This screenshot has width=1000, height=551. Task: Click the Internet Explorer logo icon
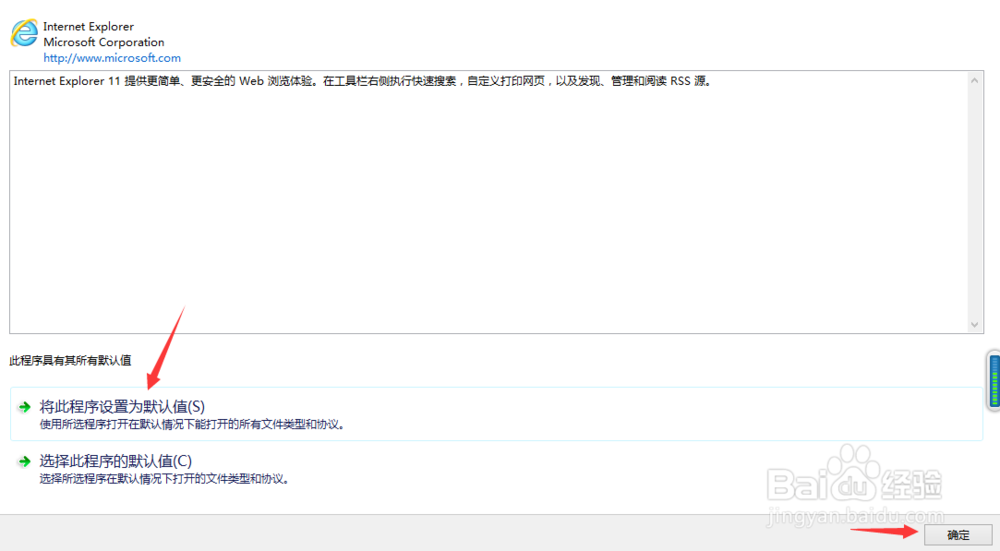[24, 33]
